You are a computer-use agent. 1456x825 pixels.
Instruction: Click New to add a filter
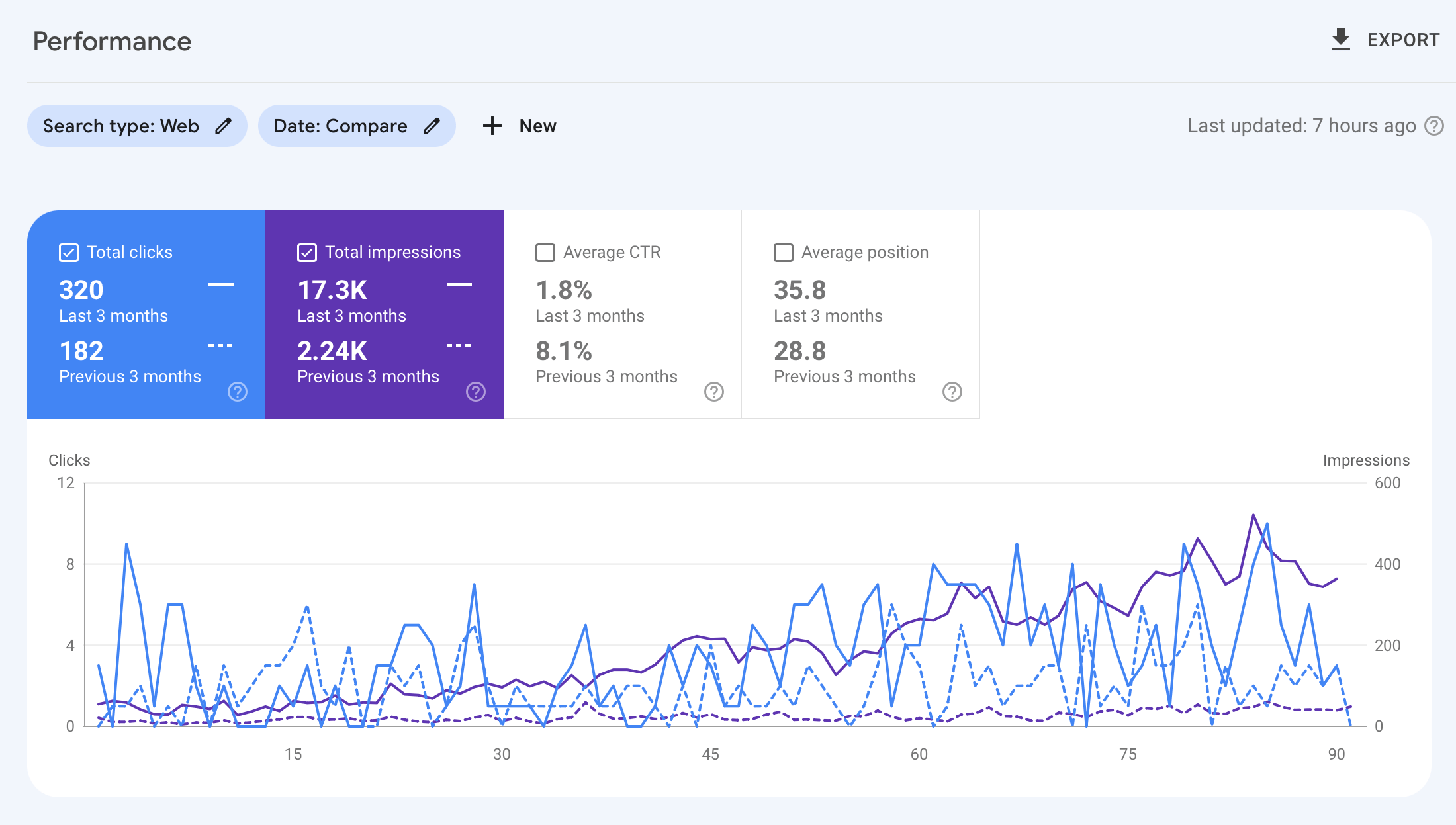(x=537, y=126)
